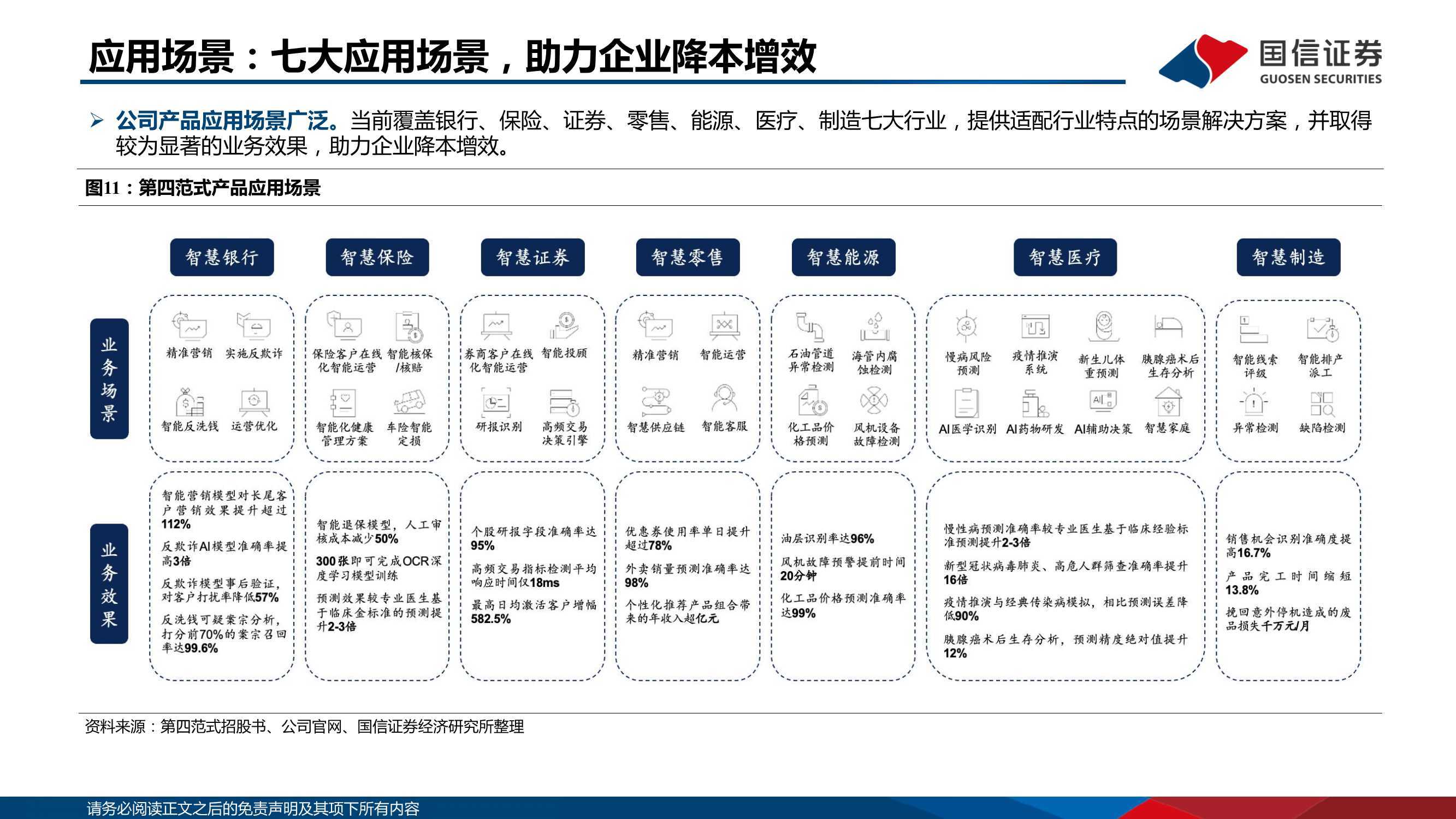
Task: Click the 海管内腐蚀检测 icon
Action: [x=875, y=325]
